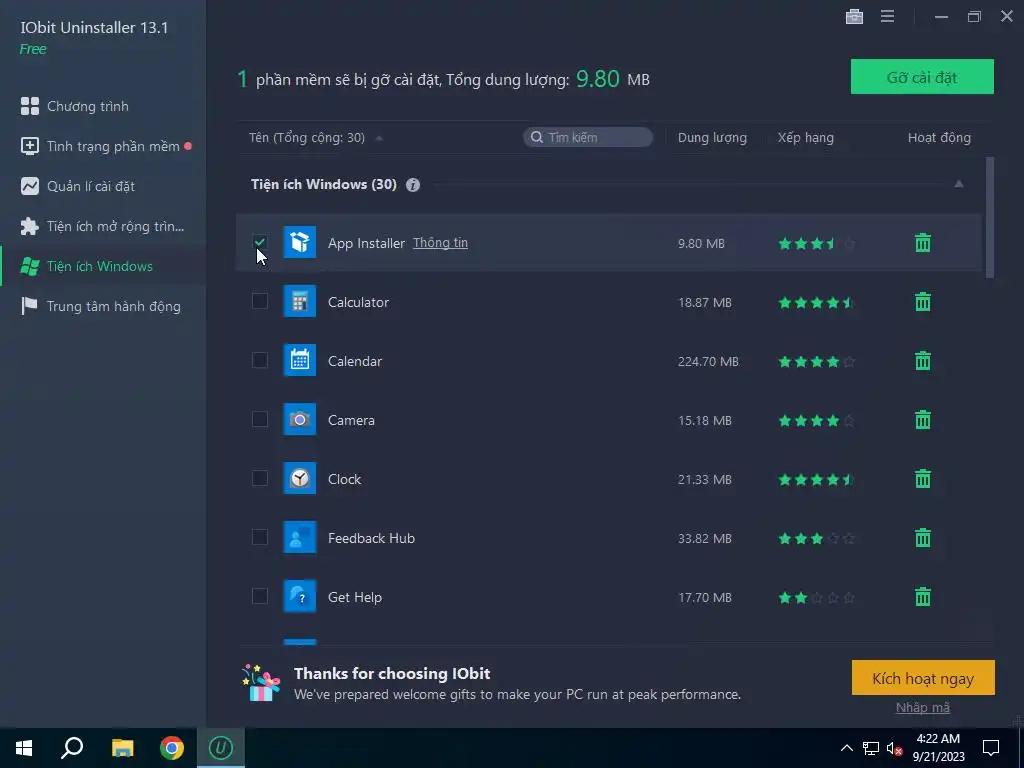1024x768 pixels.
Task: Uncheck the App Installer checkbox
Action: tap(260, 242)
